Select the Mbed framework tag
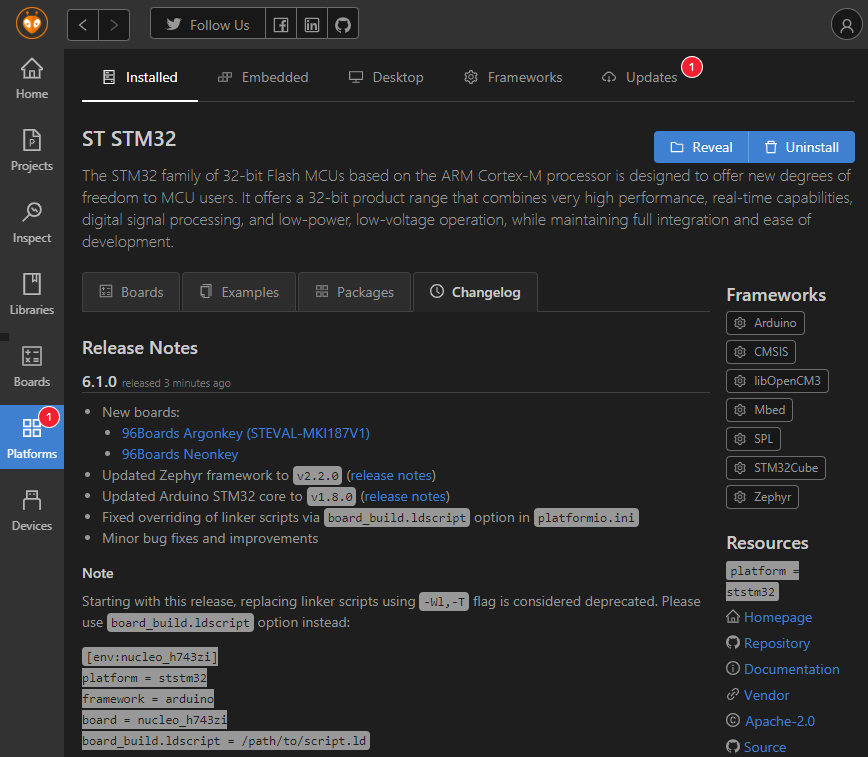Screen dimensions: 868x757 760,410
